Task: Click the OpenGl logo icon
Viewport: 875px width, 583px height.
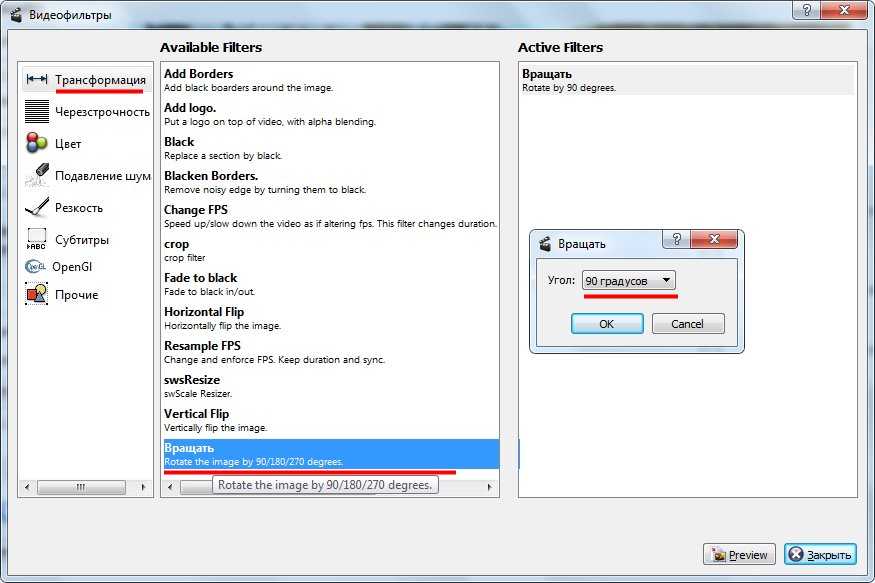Action: click(35, 267)
